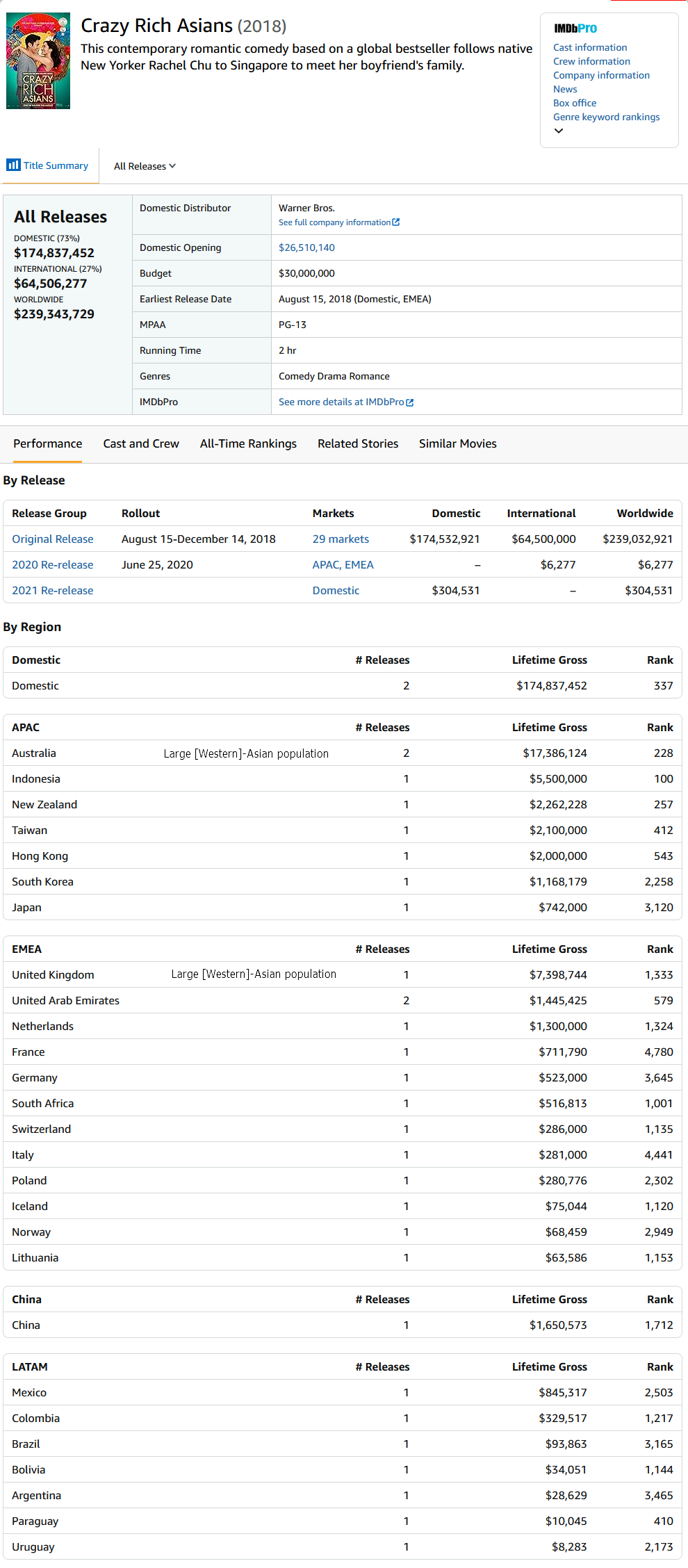Open the Cast information link

pos(590,47)
